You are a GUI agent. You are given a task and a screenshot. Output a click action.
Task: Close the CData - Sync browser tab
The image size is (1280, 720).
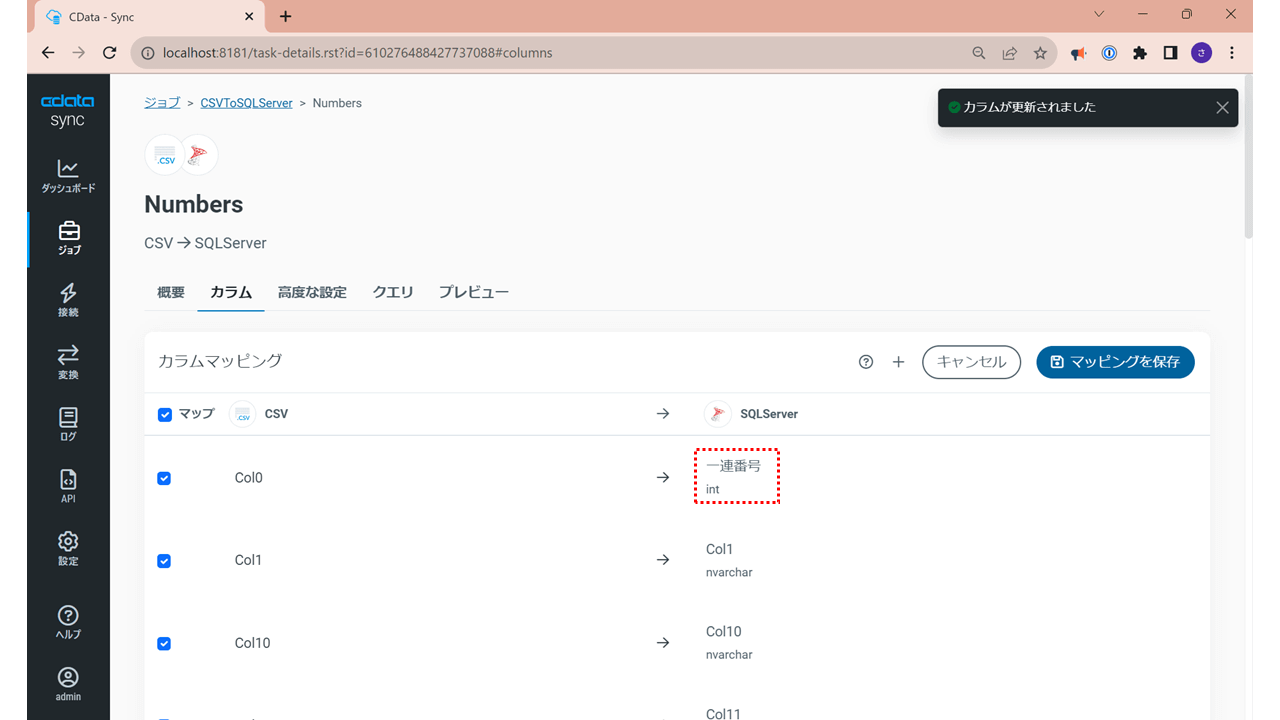pyautogui.click(x=248, y=17)
